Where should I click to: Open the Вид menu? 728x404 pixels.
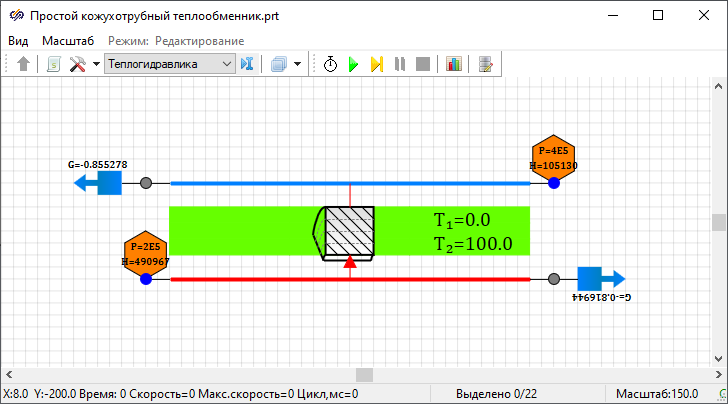[x=18, y=40]
